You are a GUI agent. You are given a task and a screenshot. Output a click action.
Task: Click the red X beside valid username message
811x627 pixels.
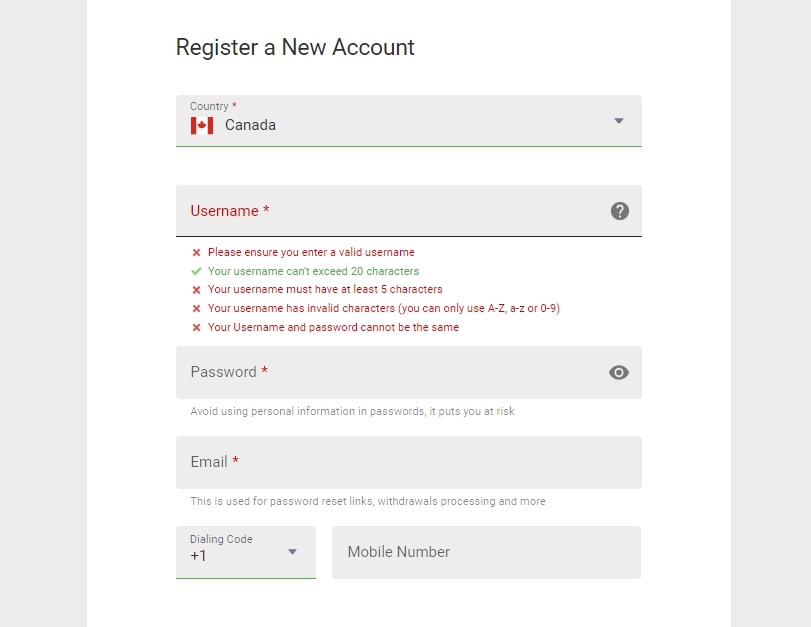[x=197, y=252]
